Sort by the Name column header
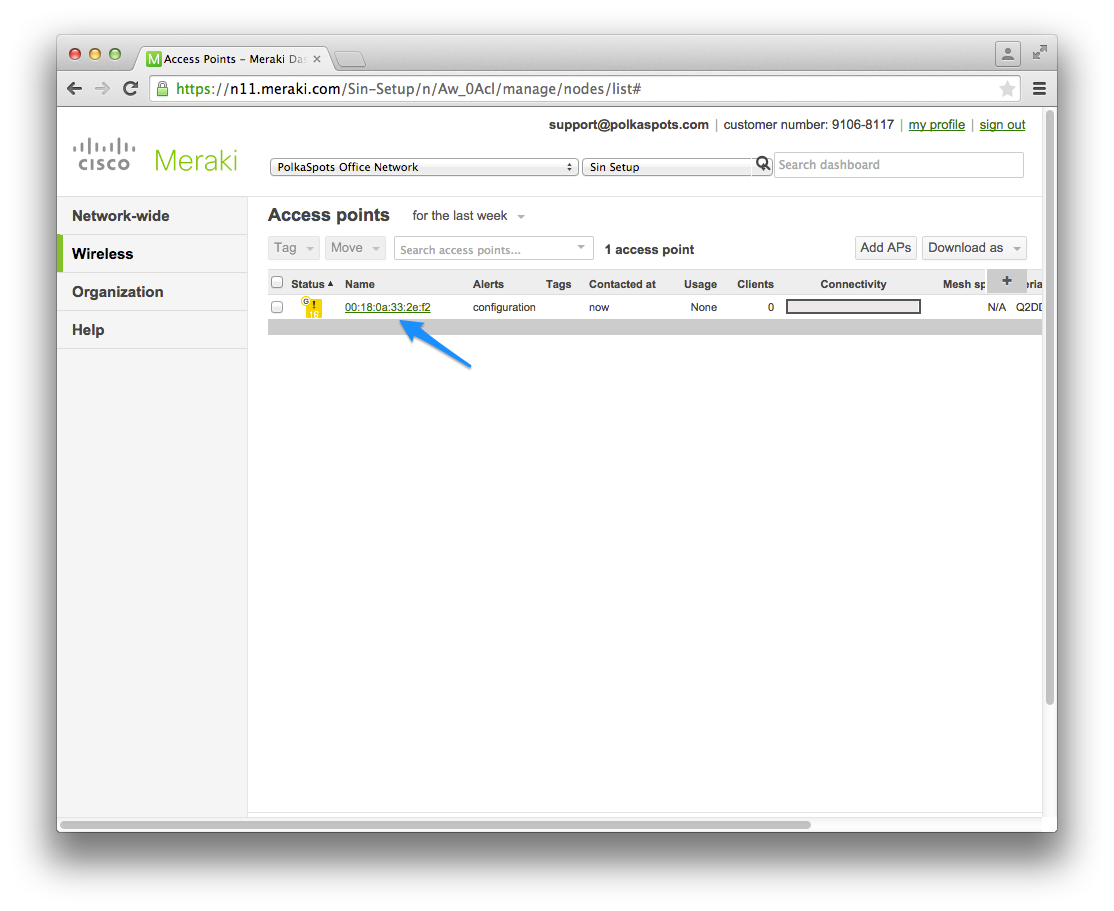The image size is (1114, 911). (359, 284)
